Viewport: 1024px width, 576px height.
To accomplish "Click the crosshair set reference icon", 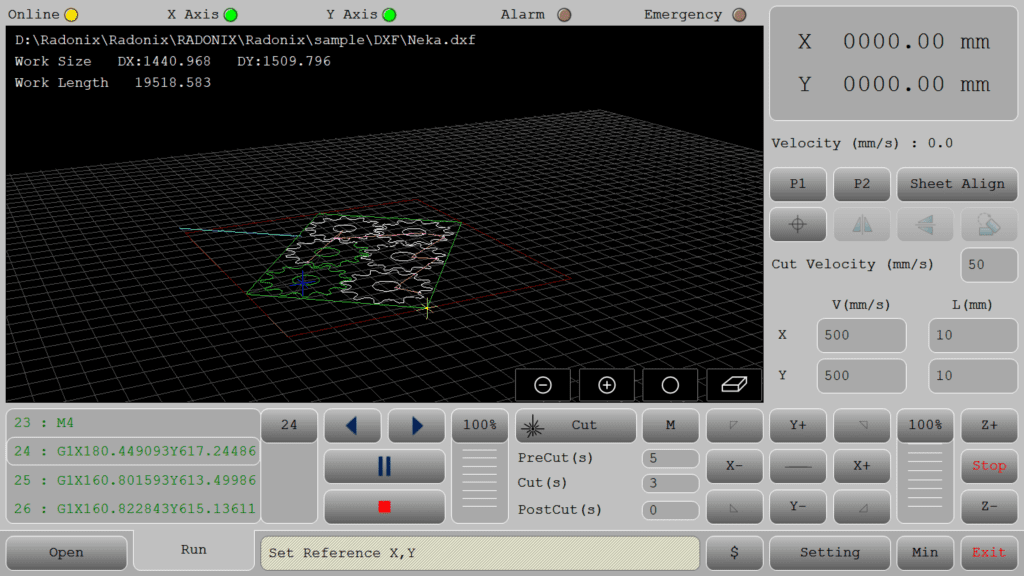I will click(797, 225).
